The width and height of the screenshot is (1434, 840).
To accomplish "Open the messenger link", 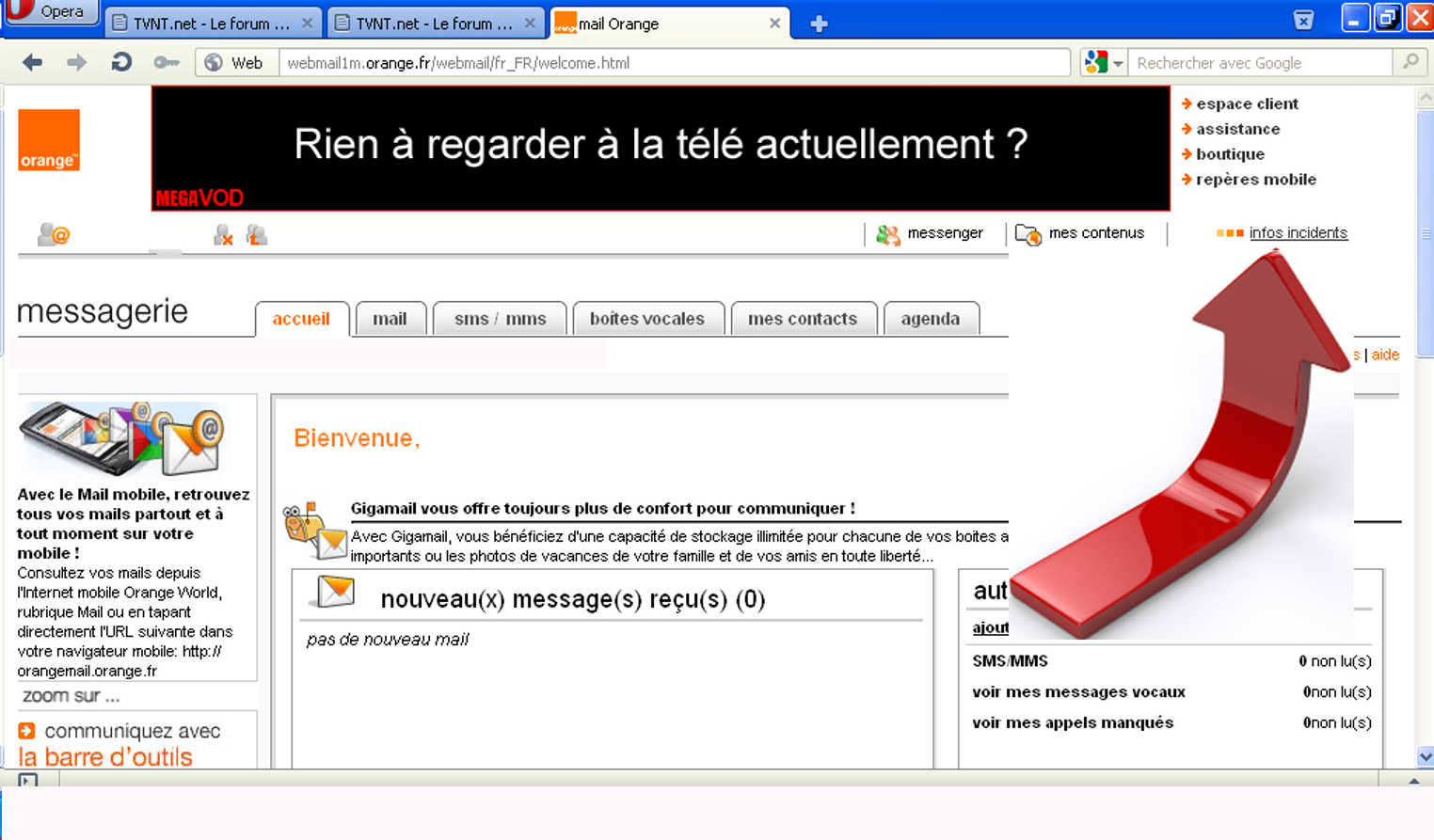I will pyautogui.click(x=945, y=233).
